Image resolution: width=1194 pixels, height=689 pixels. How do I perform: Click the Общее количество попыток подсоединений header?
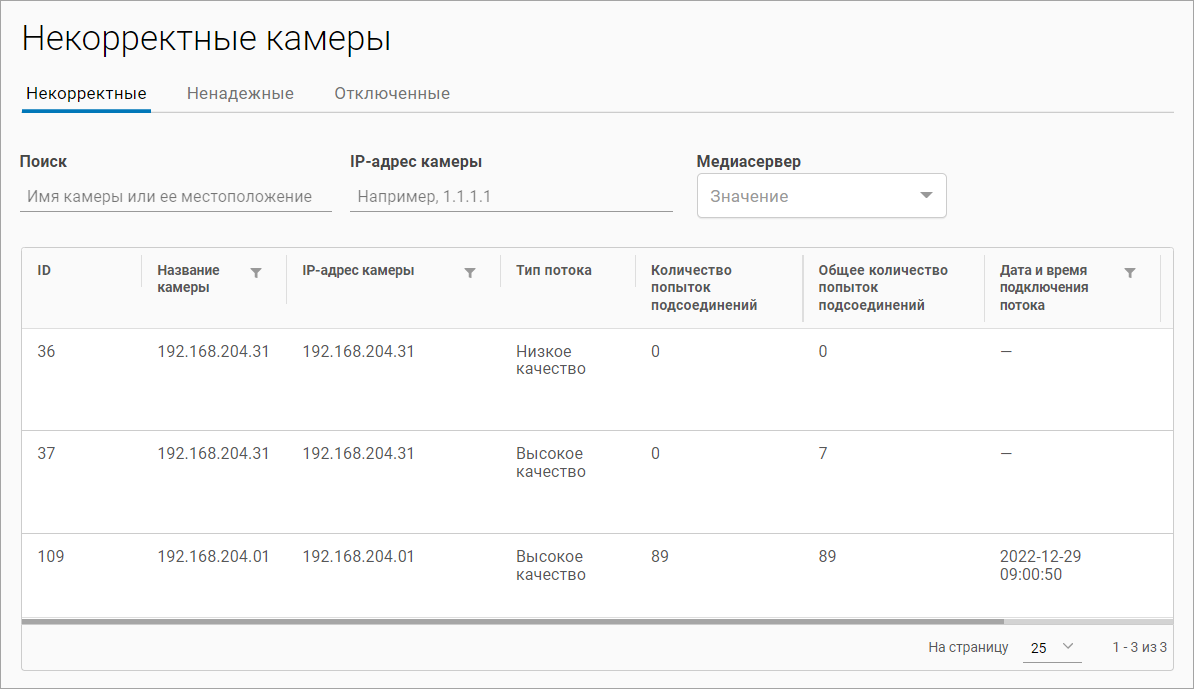click(882, 287)
